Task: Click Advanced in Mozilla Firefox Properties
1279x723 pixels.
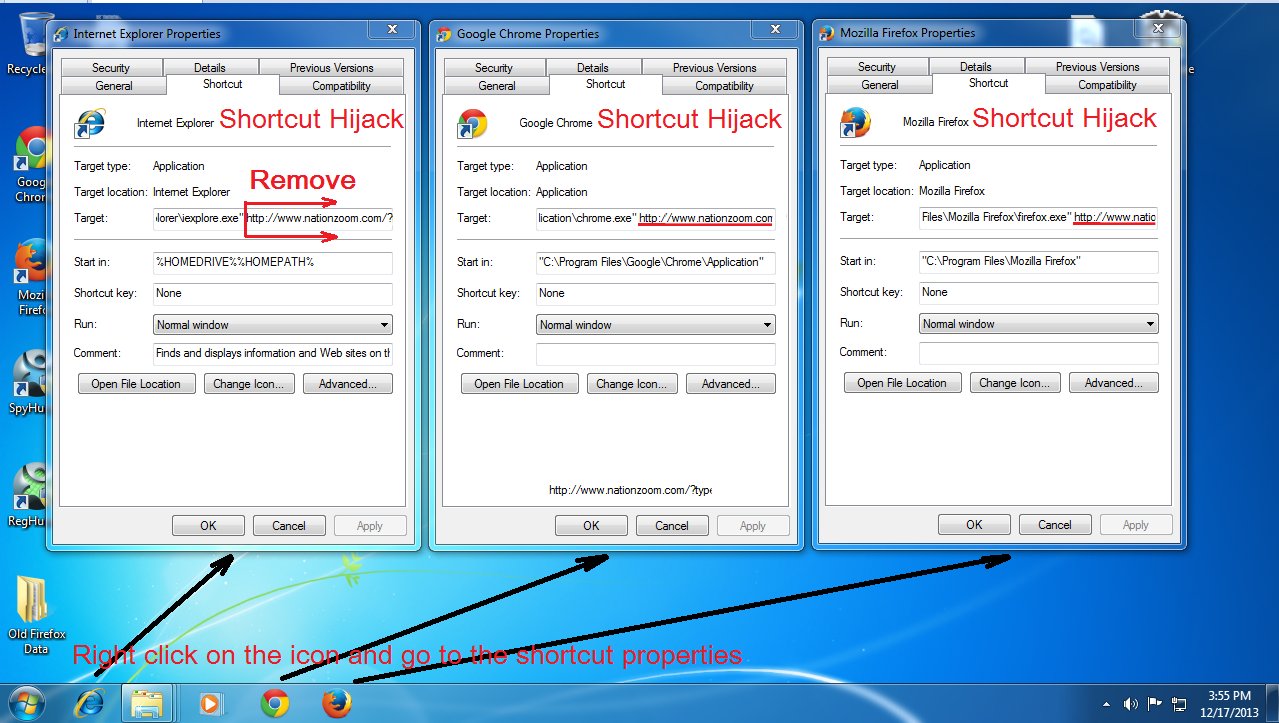Action: [1114, 383]
